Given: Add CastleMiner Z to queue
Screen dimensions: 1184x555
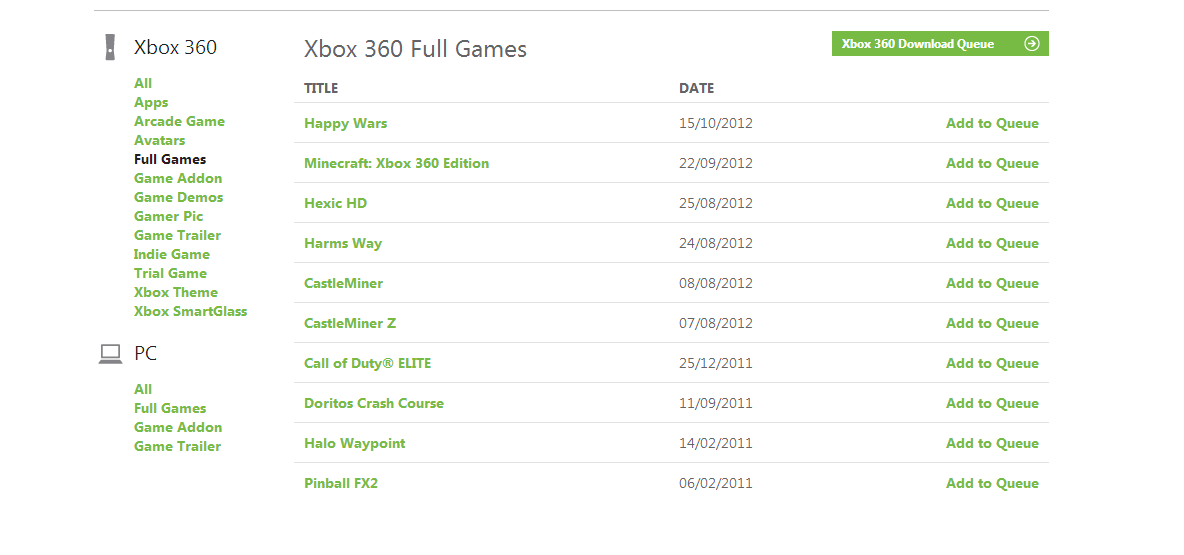Looking at the screenshot, I should [x=992, y=323].
